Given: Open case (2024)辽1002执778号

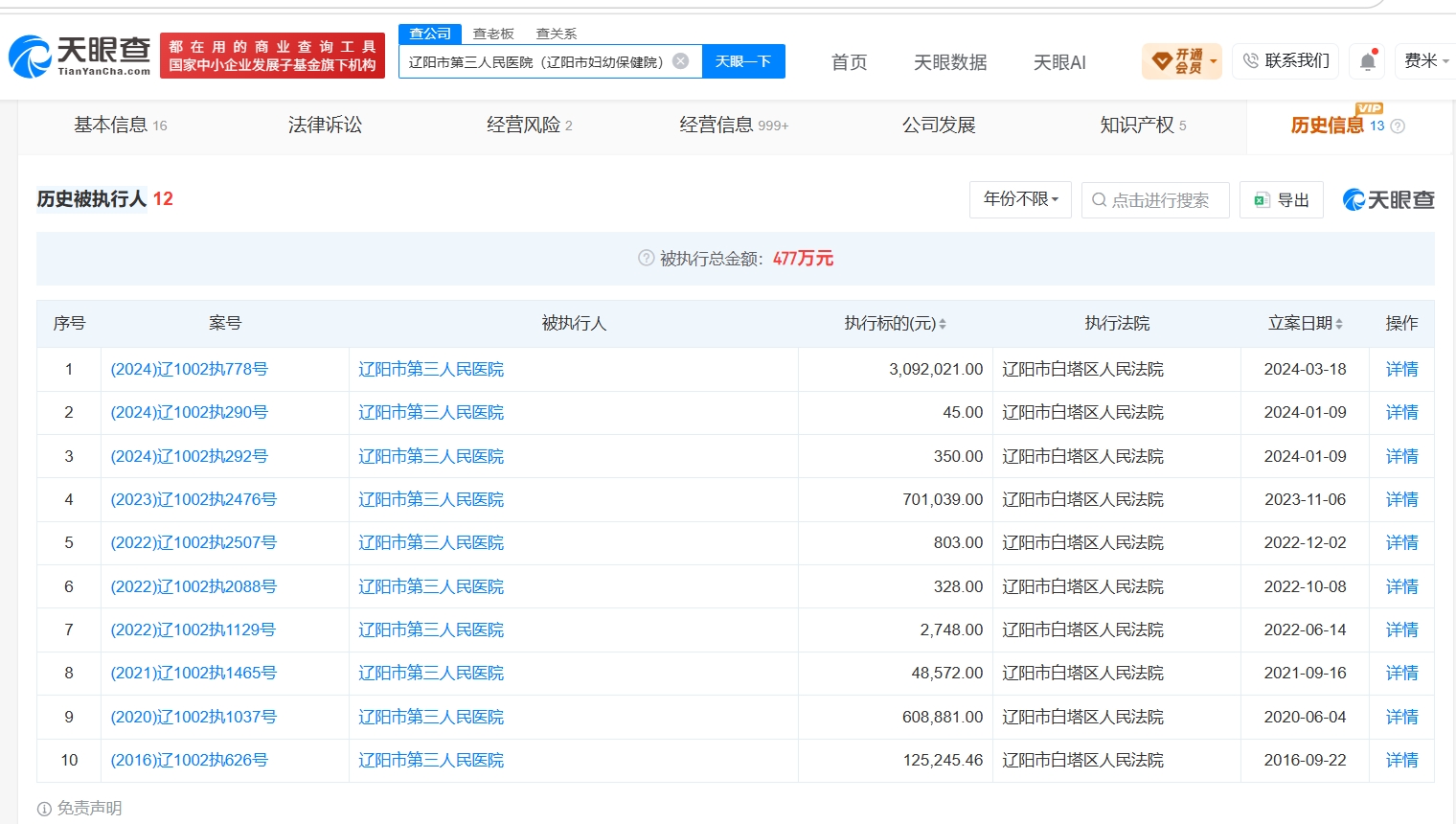Looking at the screenshot, I should (190, 369).
